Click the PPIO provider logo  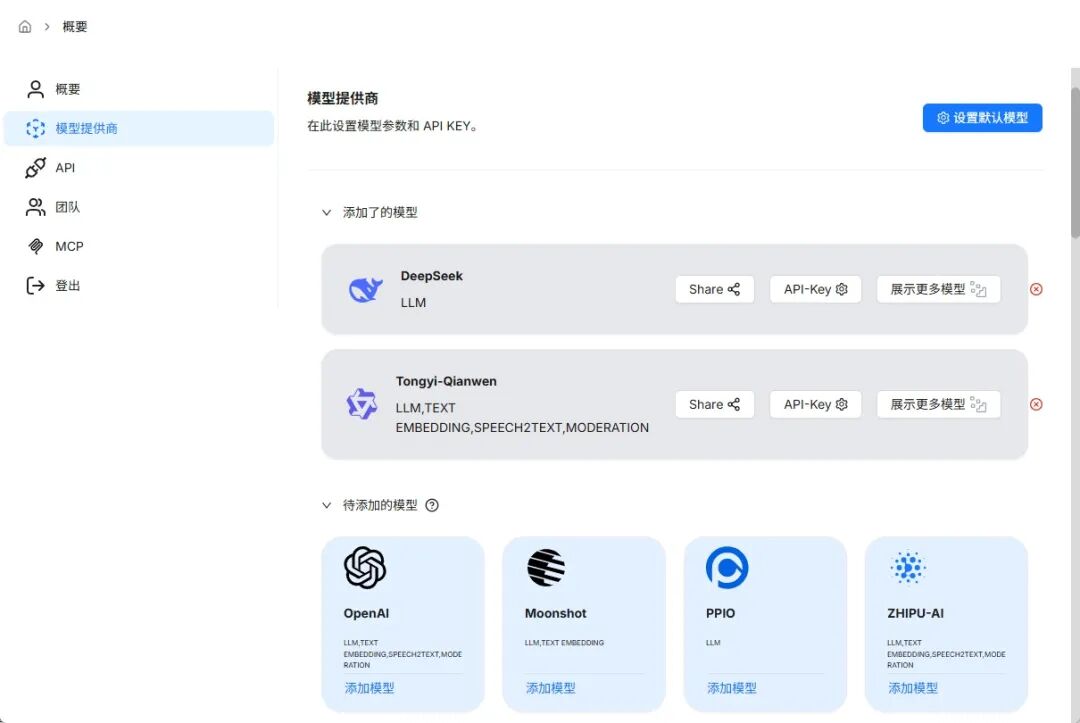725,567
